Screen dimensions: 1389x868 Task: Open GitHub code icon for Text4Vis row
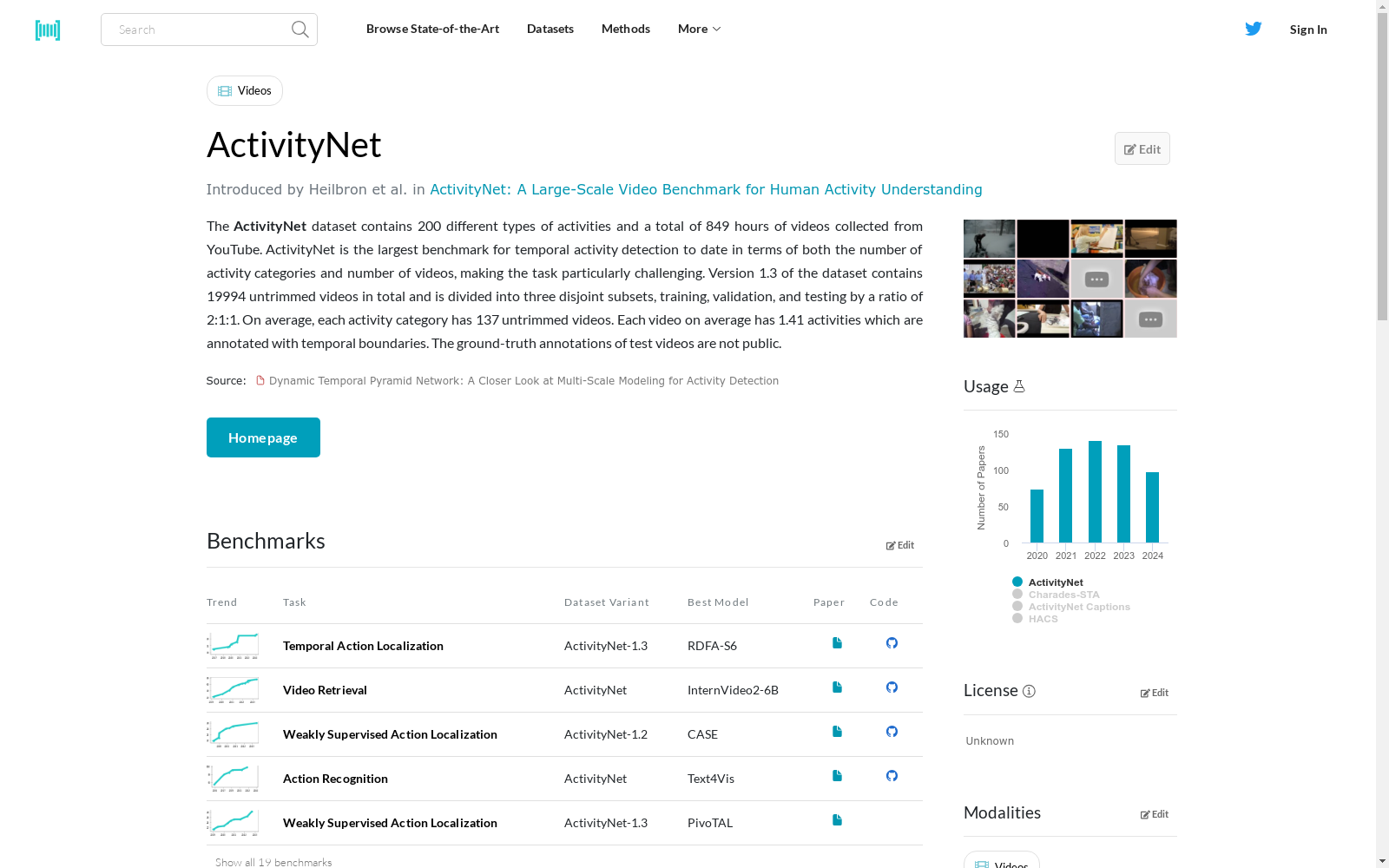pos(892,776)
